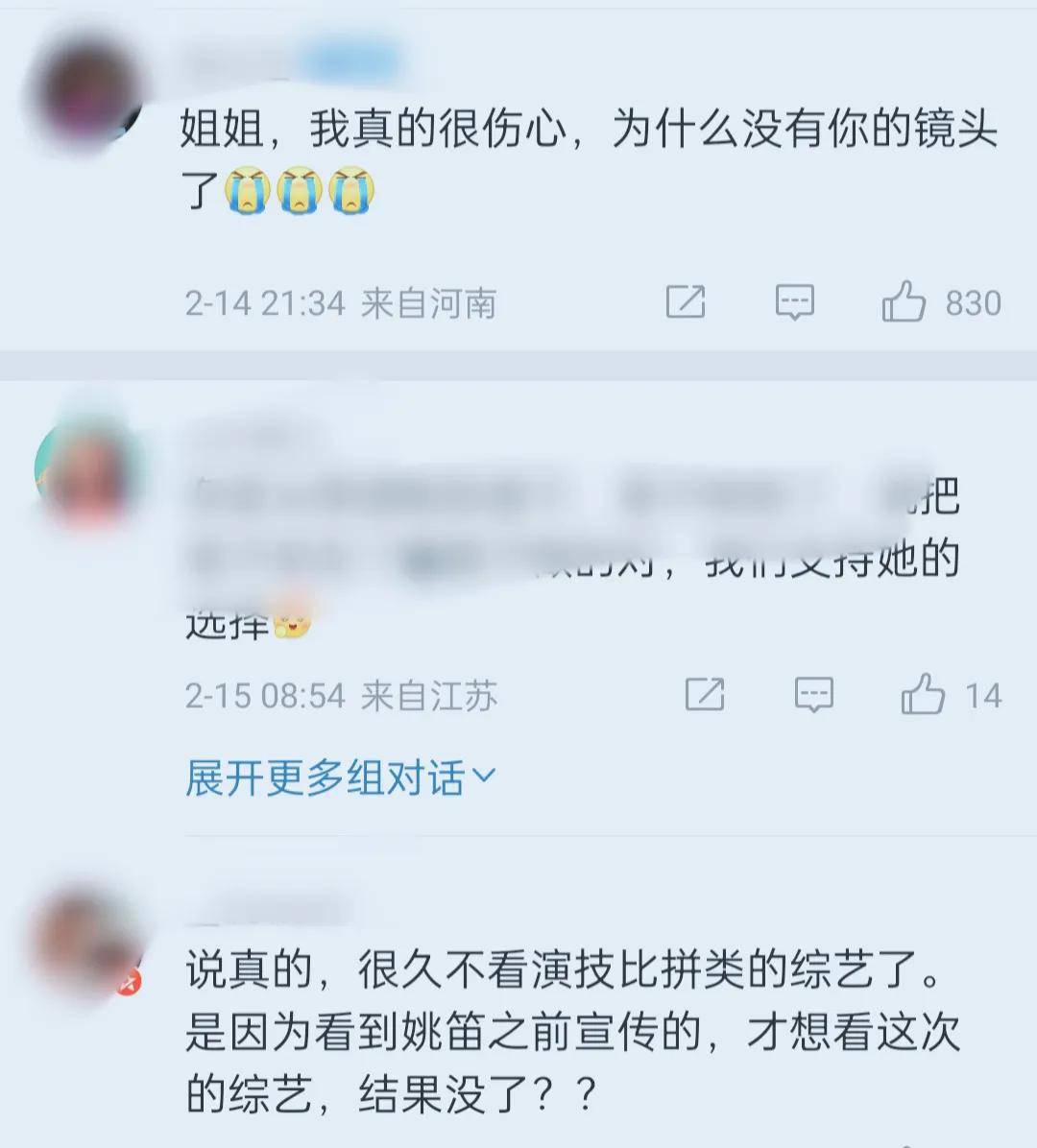Reply to the 2-14 21:34 Henan comment
Viewport: 1037px width, 1148px height.
point(795,301)
